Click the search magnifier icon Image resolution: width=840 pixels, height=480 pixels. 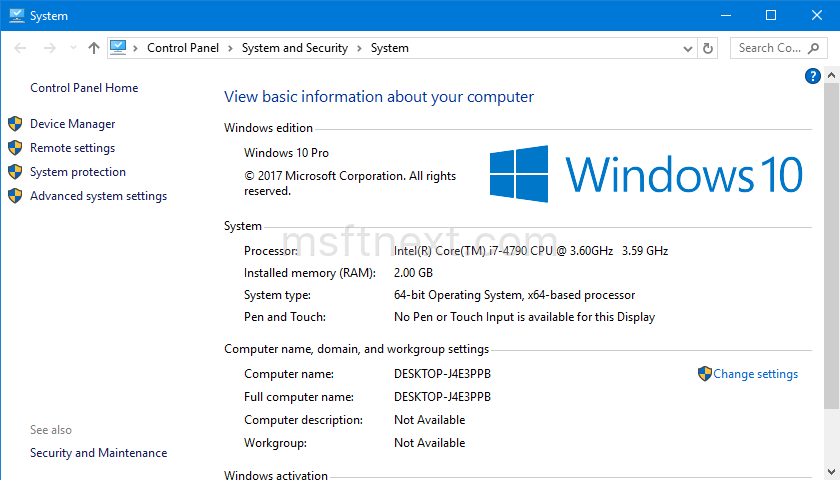tap(813, 48)
